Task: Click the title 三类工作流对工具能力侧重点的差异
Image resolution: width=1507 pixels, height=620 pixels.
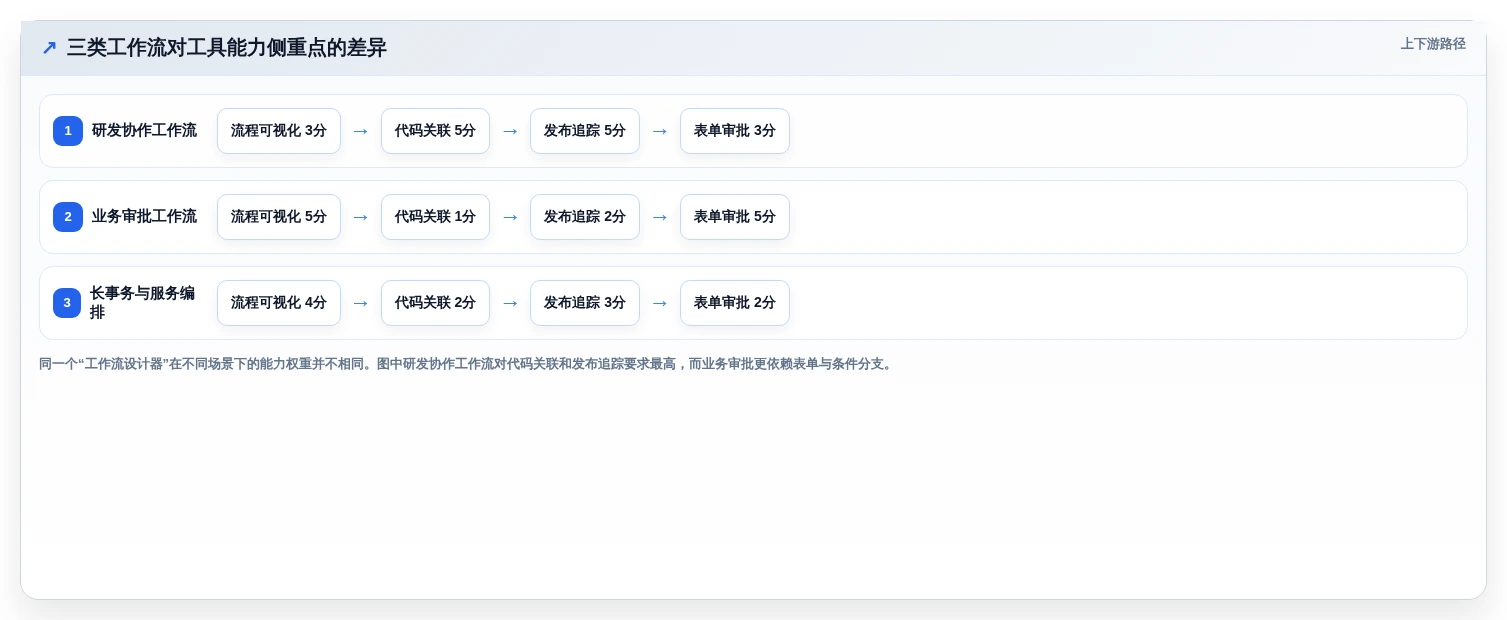Action: coord(227,48)
